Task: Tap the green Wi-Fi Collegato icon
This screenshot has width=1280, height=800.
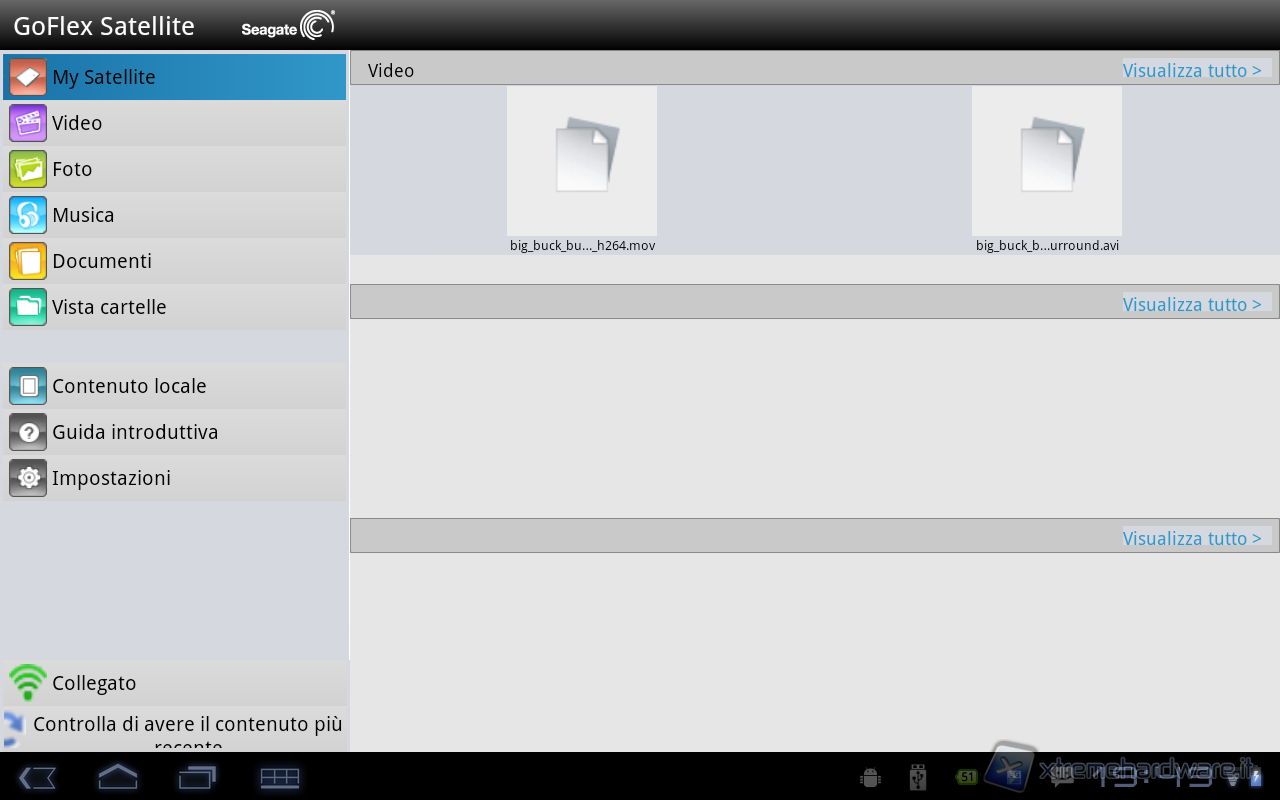Action: [x=28, y=683]
